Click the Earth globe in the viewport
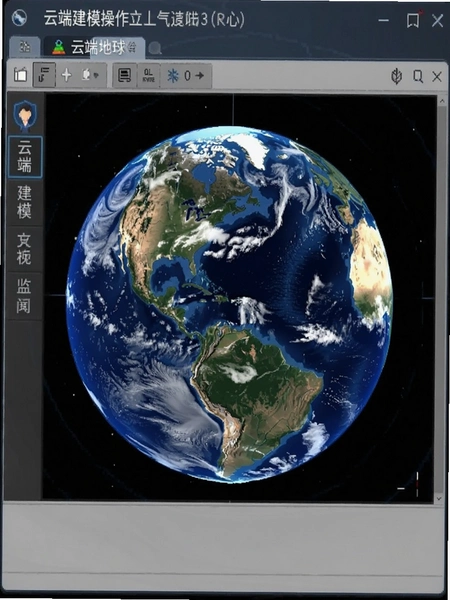Image resolution: width=450 pixels, height=600 pixels. (229, 304)
